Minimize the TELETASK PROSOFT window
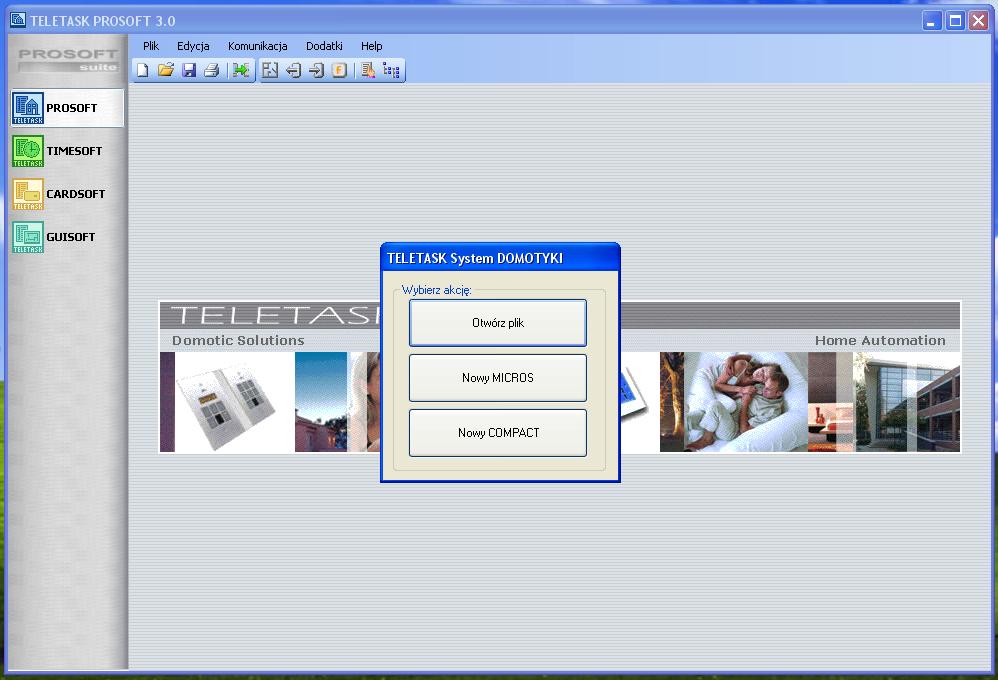 [932, 21]
